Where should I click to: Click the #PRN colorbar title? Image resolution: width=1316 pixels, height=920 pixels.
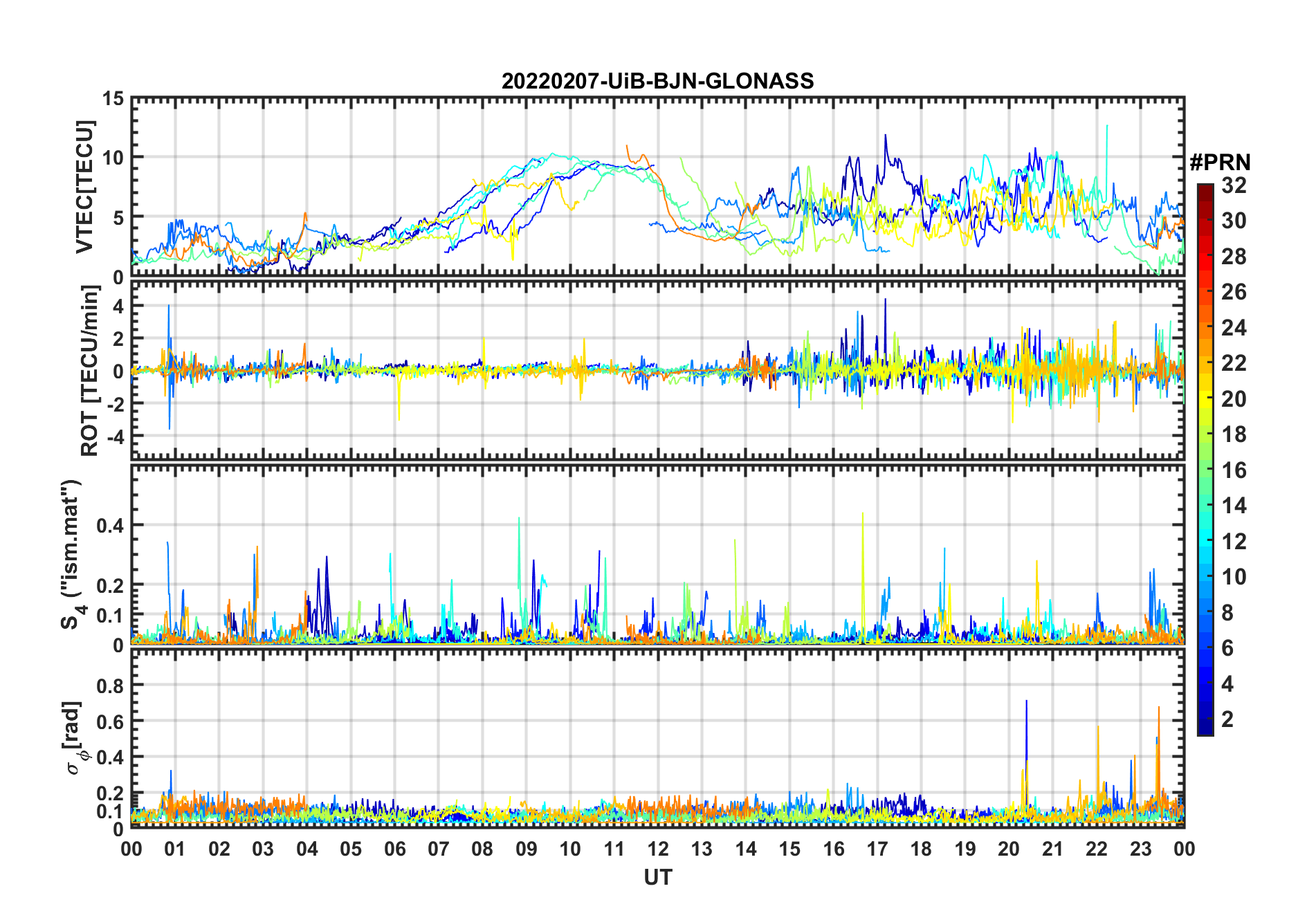point(1220,163)
